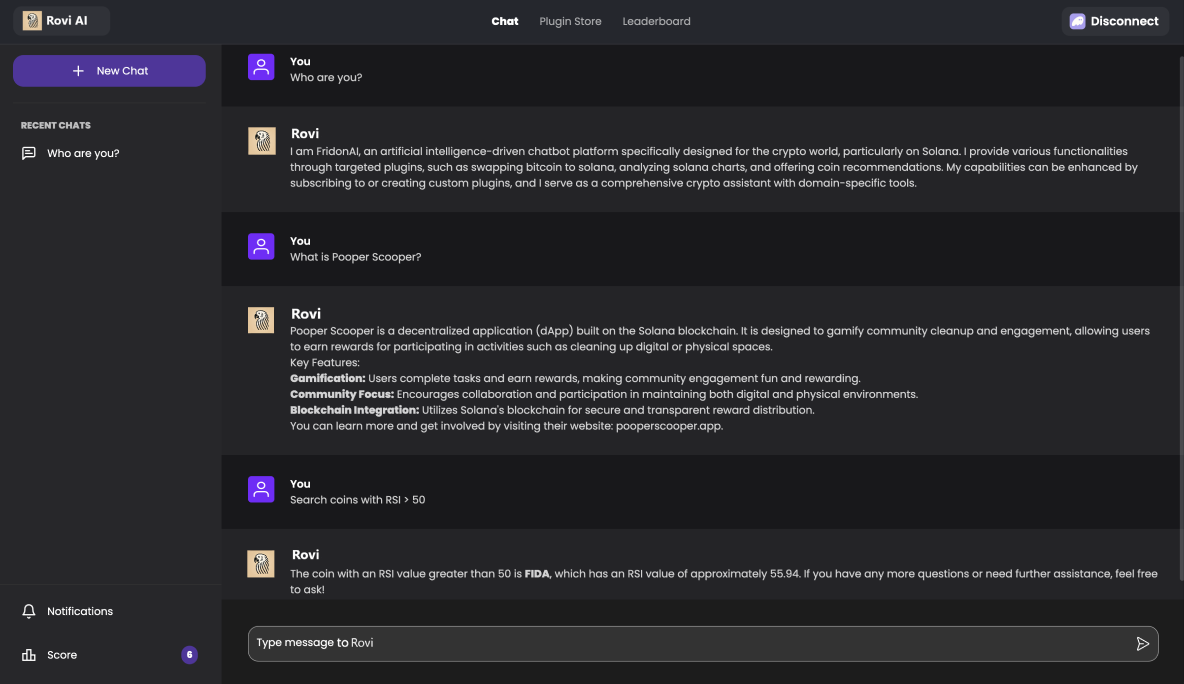
Task: Click the chat bubble icon beside 'Who are you?'
Action: (29, 153)
